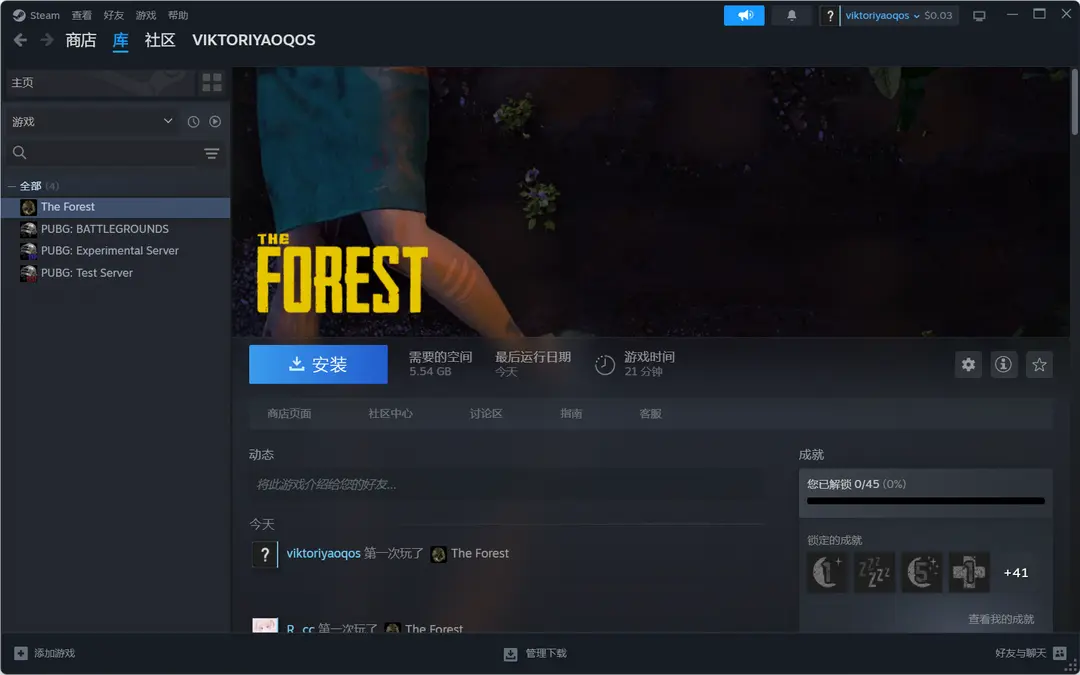Image resolution: width=1080 pixels, height=675 pixels.
Task: Open the 游戏 menu in title bar
Action: point(146,15)
